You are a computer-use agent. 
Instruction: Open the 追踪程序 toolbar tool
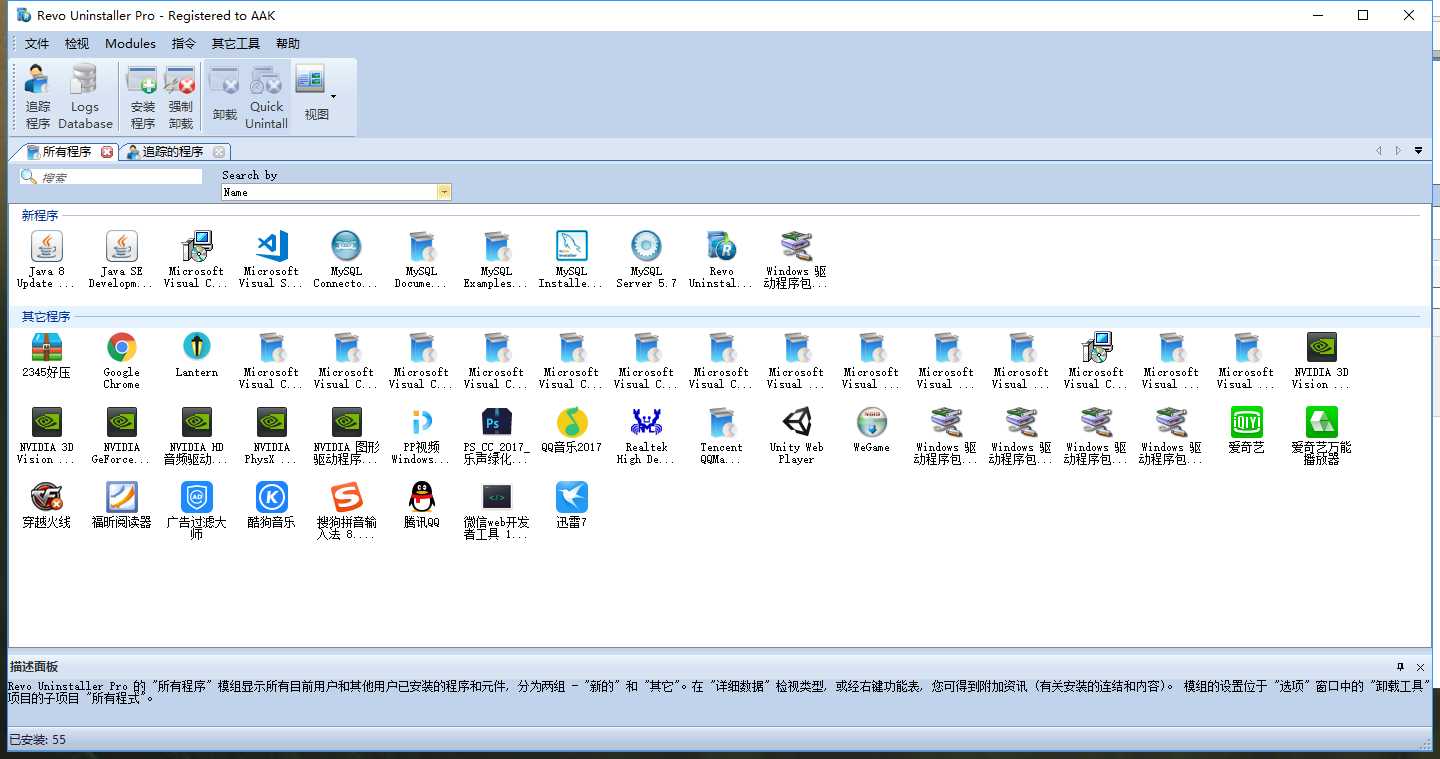(38, 97)
